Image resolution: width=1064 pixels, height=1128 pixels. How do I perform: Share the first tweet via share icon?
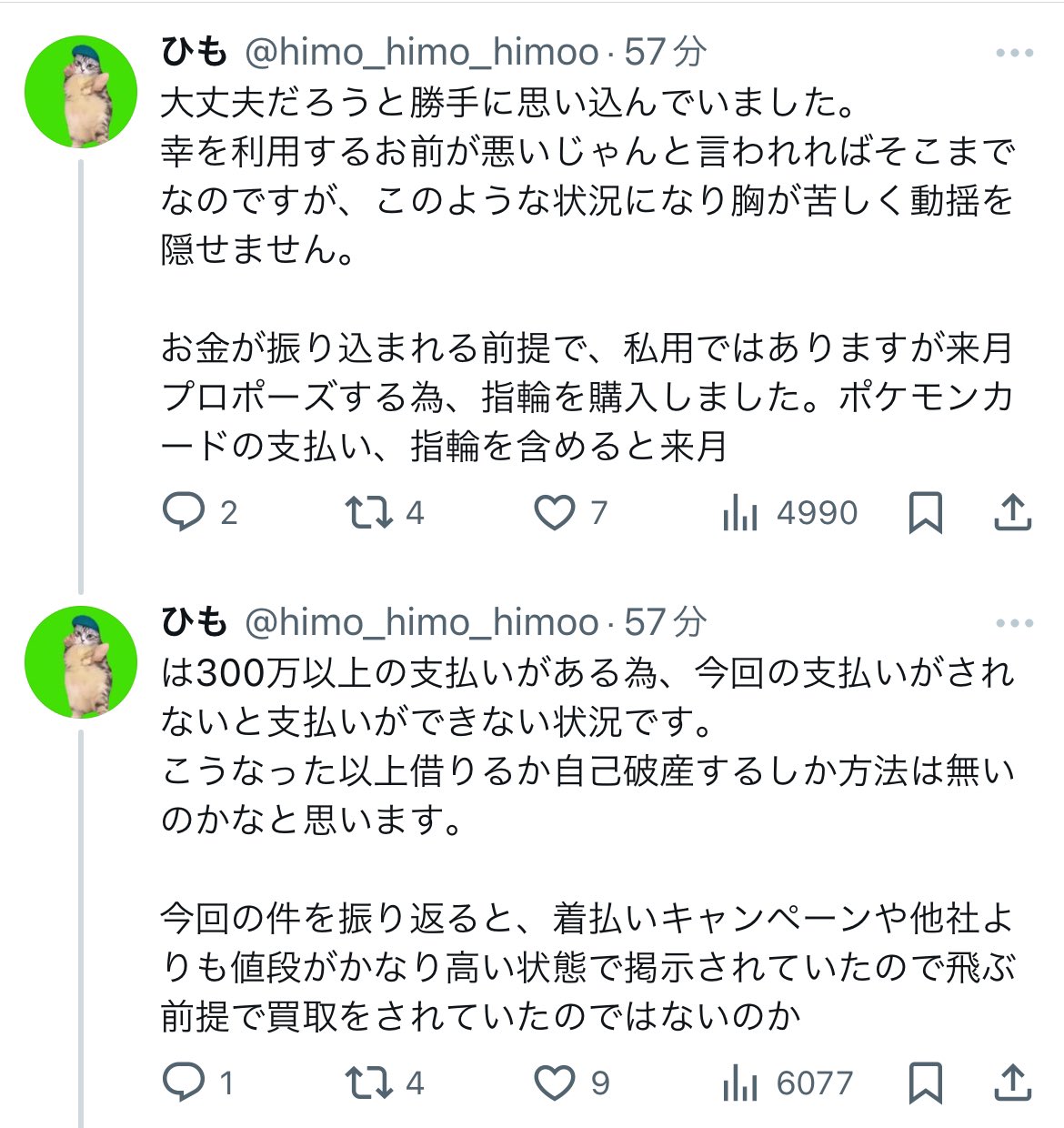tap(1011, 513)
